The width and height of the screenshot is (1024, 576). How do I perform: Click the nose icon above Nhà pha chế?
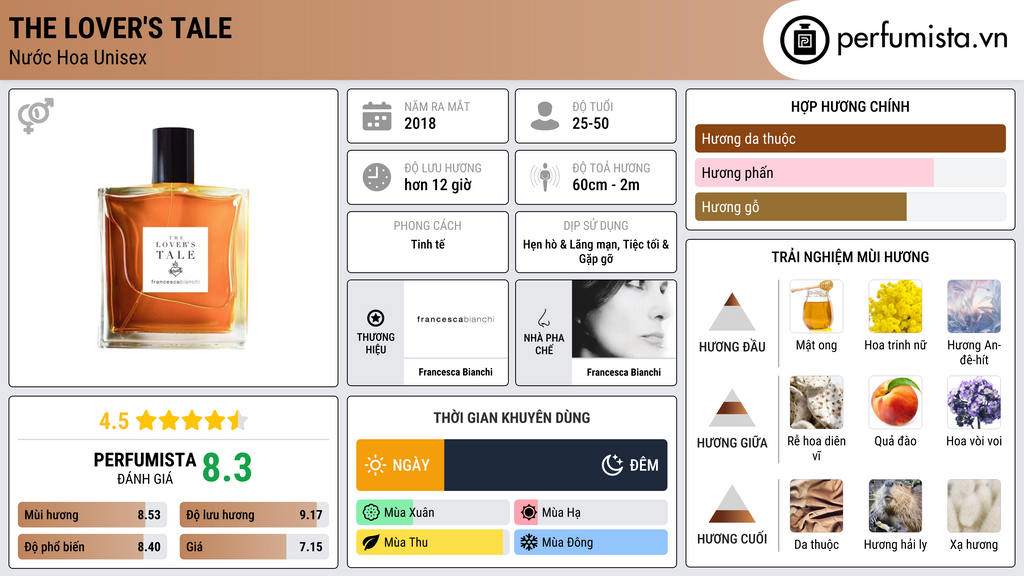(x=543, y=319)
